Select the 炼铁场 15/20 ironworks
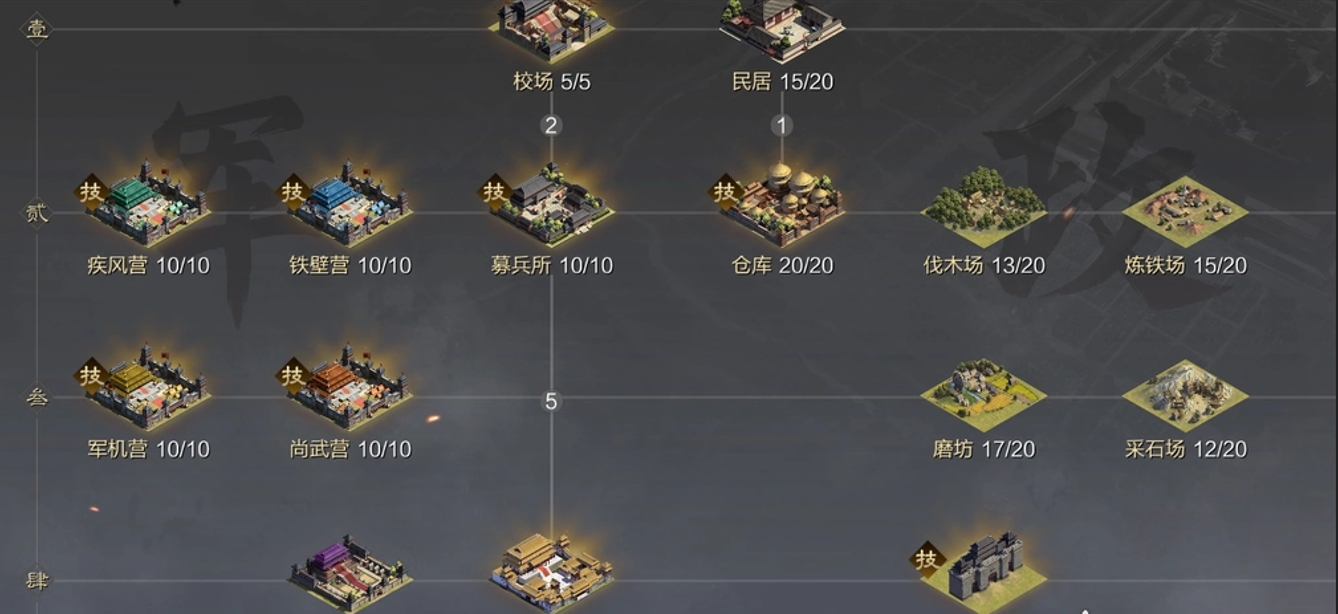1338x614 pixels. pyautogui.click(x=1185, y=210)
